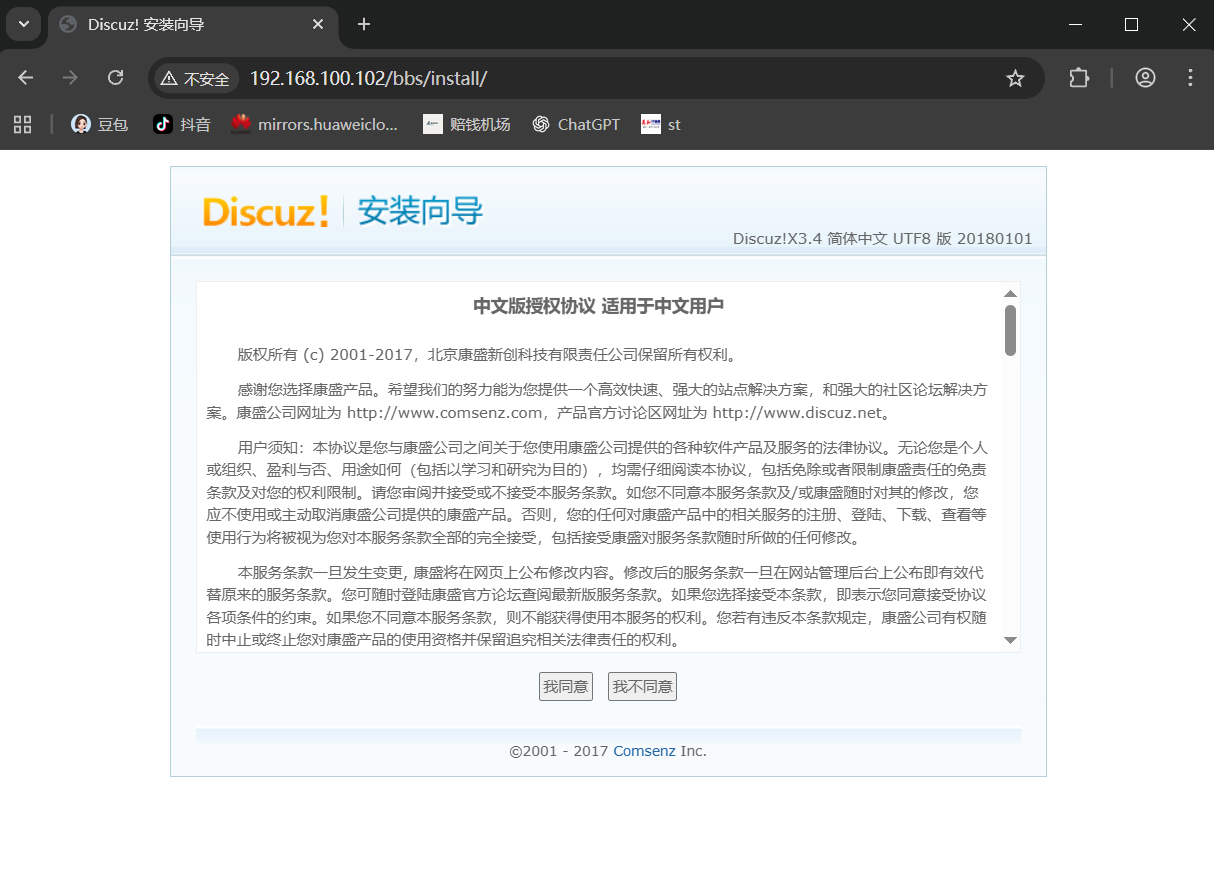Screen dimensions: 1214x885
Task: Open the tab search dropdown arrow
Action: (x=22, y=24)
